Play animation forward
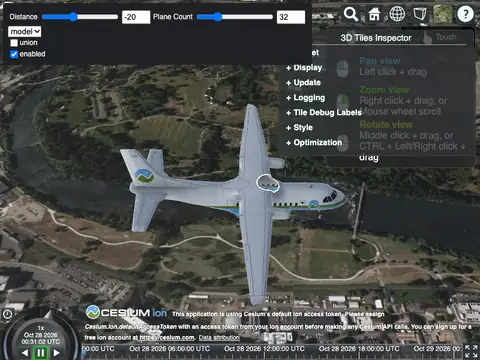Screen dimensions: 480x360 click(x=57, y=353)
